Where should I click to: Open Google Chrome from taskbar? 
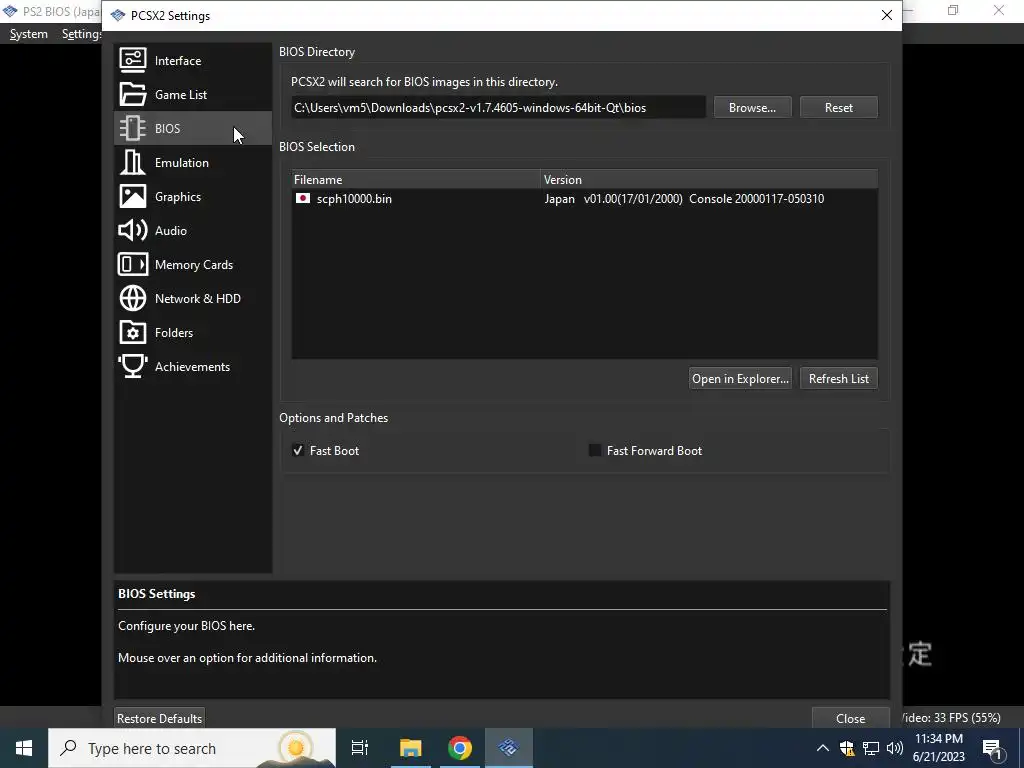click(460, 748)
